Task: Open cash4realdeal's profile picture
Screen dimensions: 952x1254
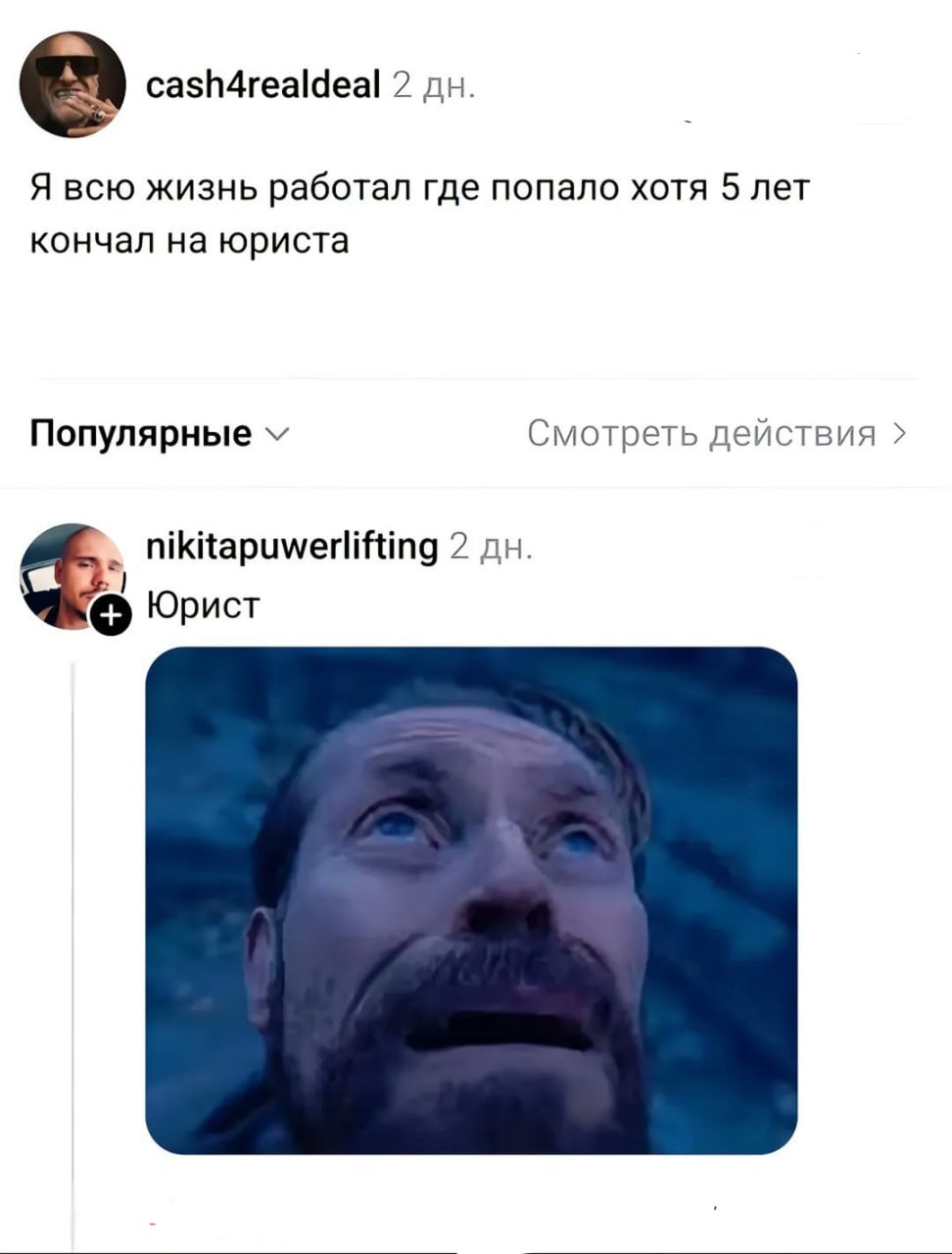Action: (x=72, y=84)
